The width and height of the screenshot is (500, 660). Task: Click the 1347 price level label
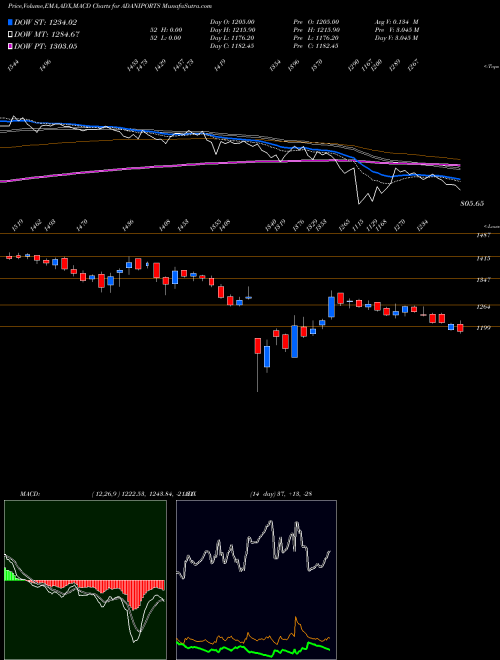coord(483,280)
